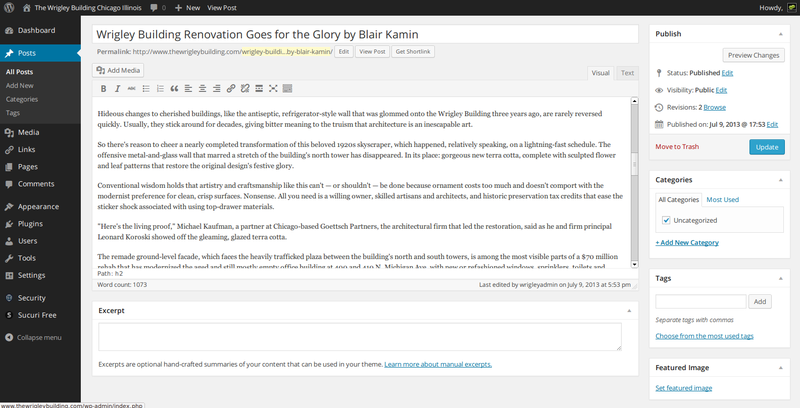Enter distraction-free fullscreen mode
The height and width of the screenshot is (408, 800).
(273, 88)
